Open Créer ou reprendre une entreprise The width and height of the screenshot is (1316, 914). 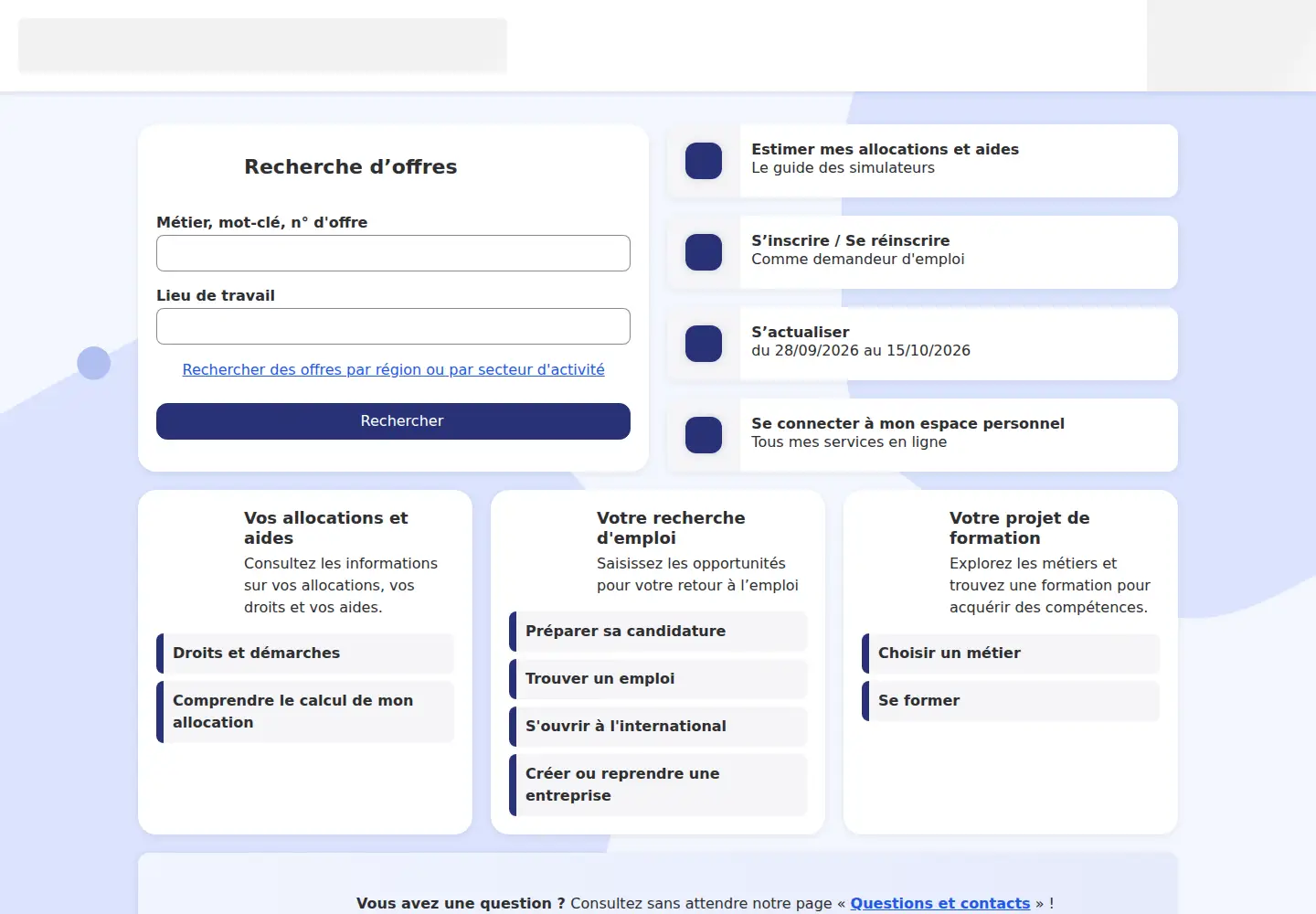coord(658,785)
